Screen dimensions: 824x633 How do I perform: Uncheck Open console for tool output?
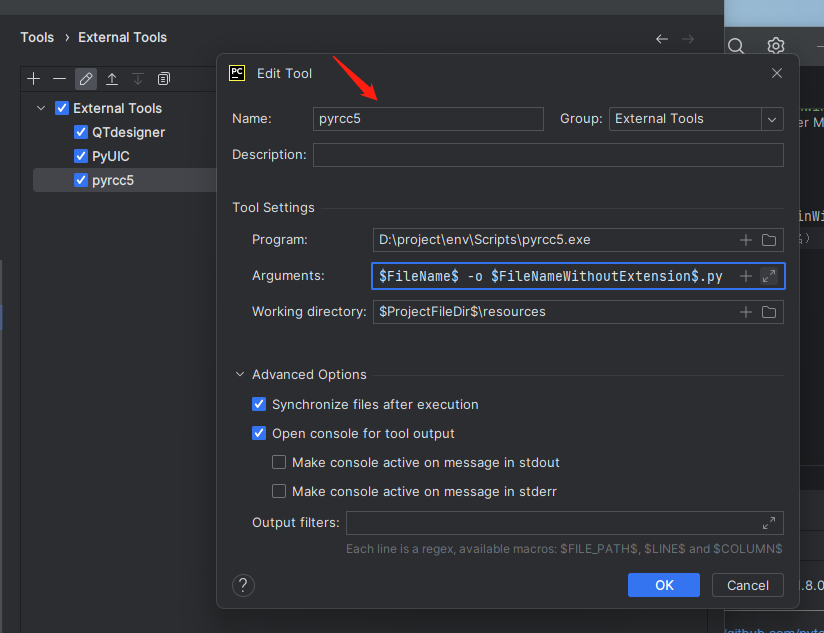[260, 434]
